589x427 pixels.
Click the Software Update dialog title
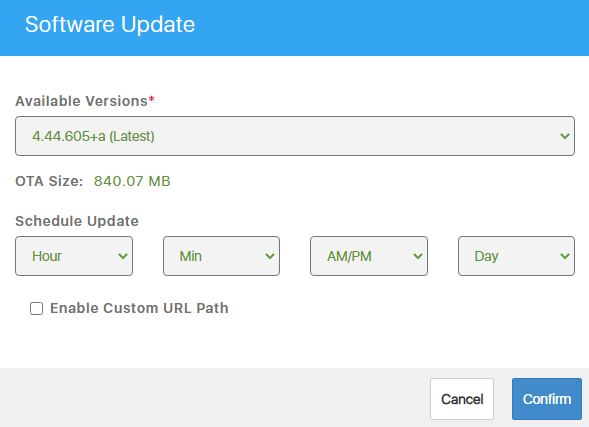click(110, 25)
